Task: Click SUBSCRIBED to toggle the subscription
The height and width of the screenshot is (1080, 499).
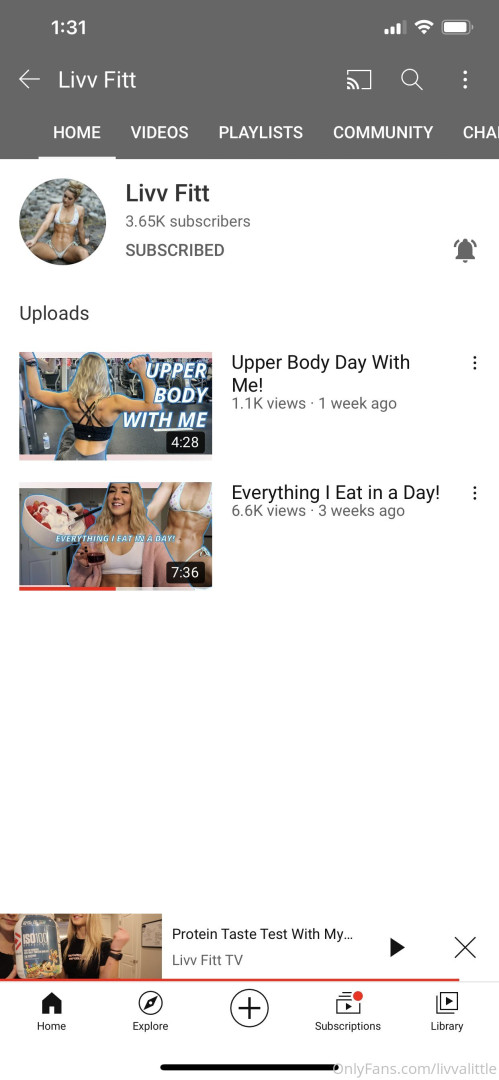Action: pyautogui.click(x=175, y=250)
